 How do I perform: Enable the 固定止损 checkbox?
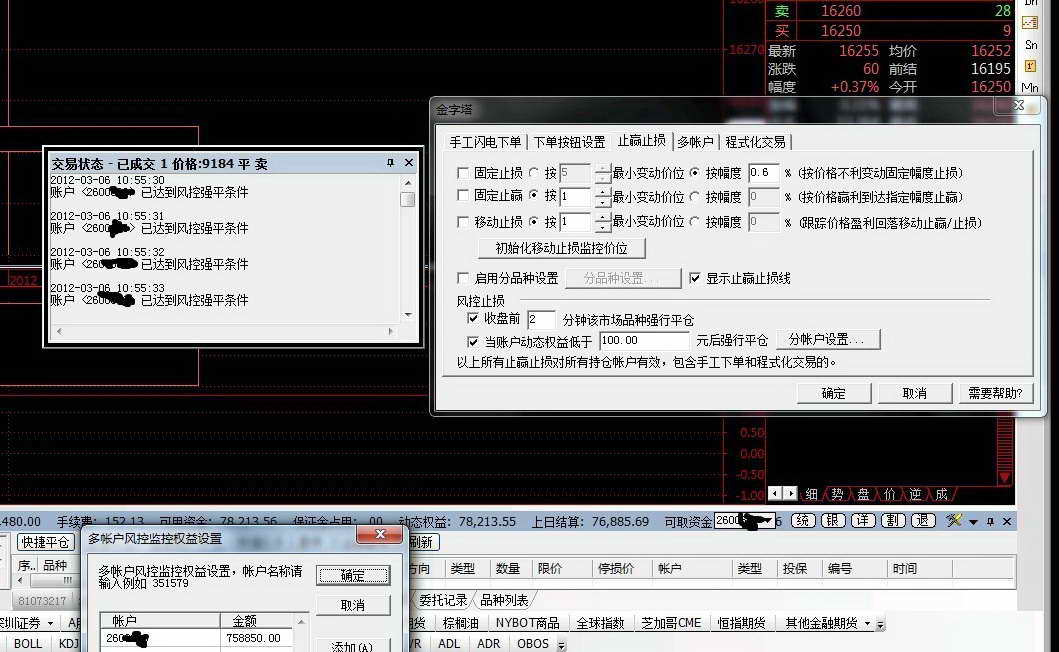pyautogui.click(x=463, y=173)
